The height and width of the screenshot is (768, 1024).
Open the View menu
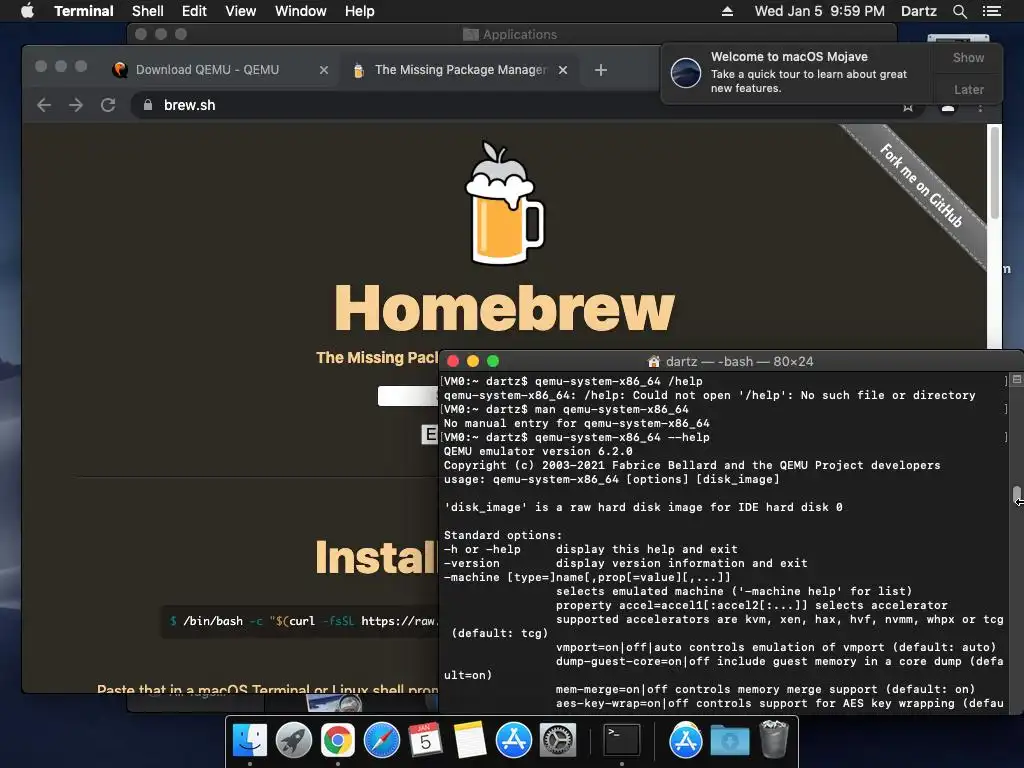(x=240, y=11)
